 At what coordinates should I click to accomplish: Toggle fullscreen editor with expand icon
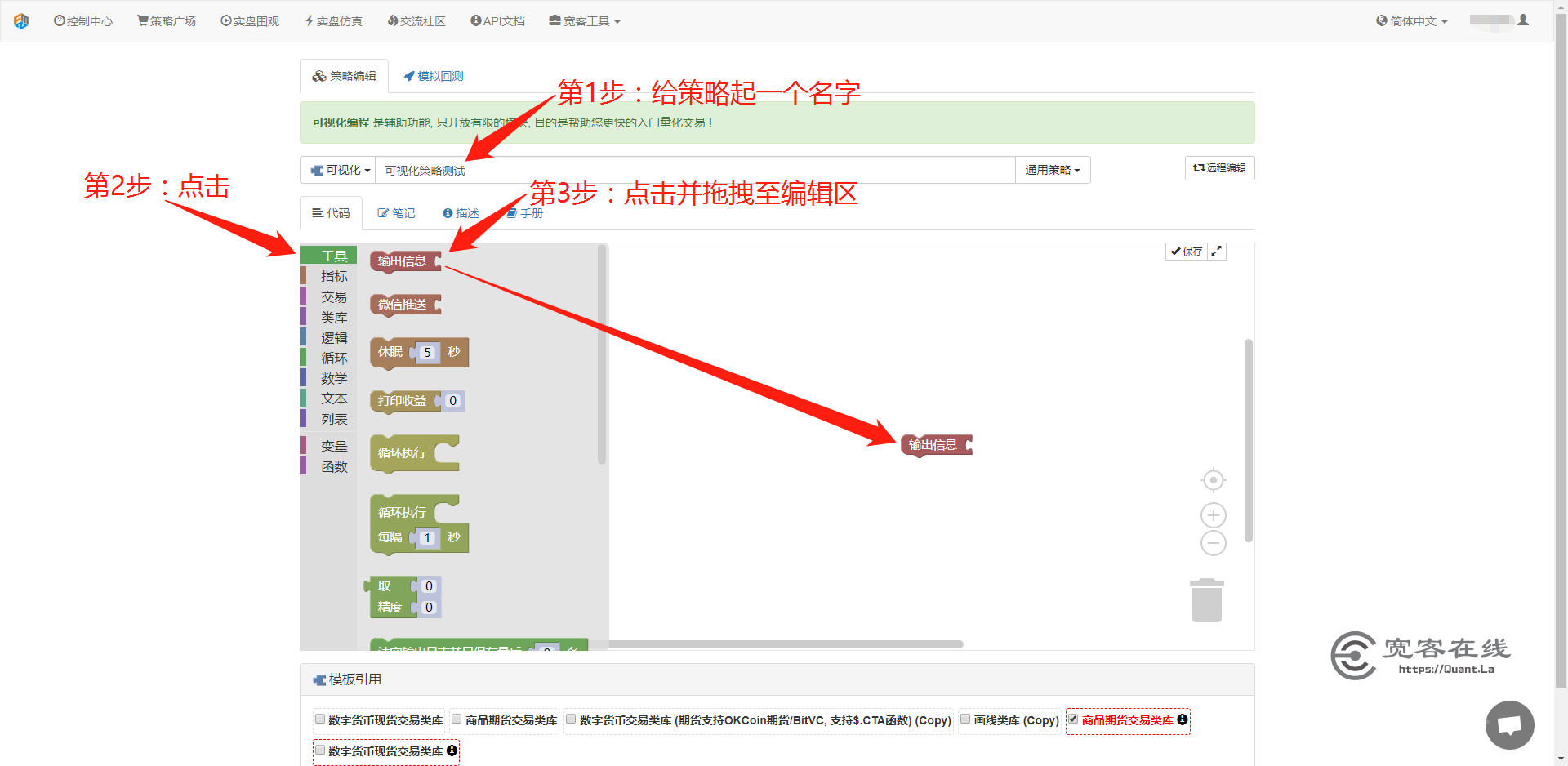point(1217,252)
